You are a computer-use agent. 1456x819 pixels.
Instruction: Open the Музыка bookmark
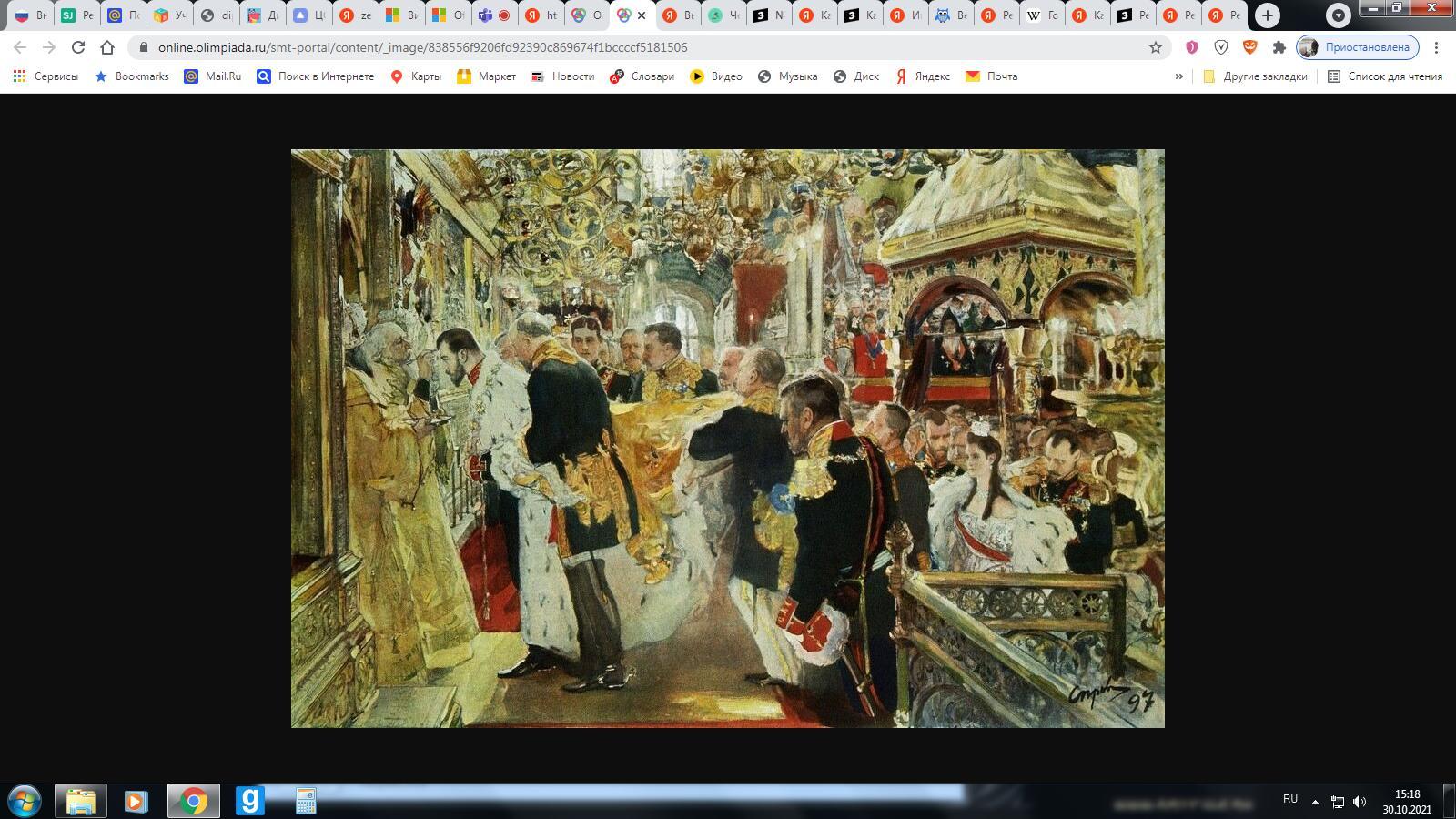(x=788, y=76)
